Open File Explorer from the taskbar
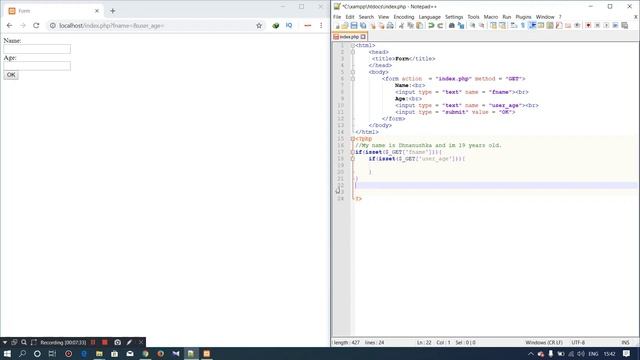Viewport: 640px width, 360px height. click(99, 353)
